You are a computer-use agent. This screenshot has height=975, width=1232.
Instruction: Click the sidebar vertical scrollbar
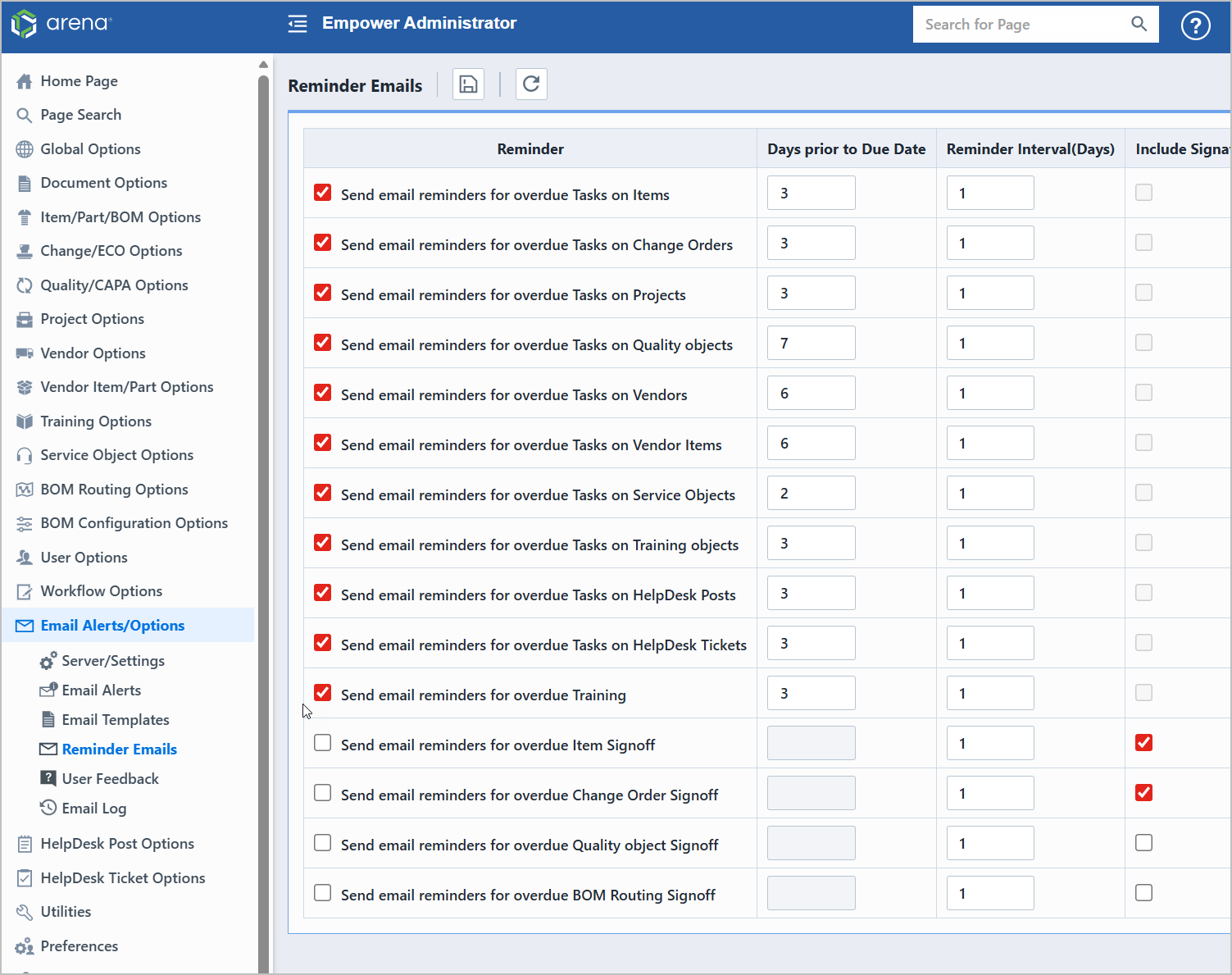[263, 525]
